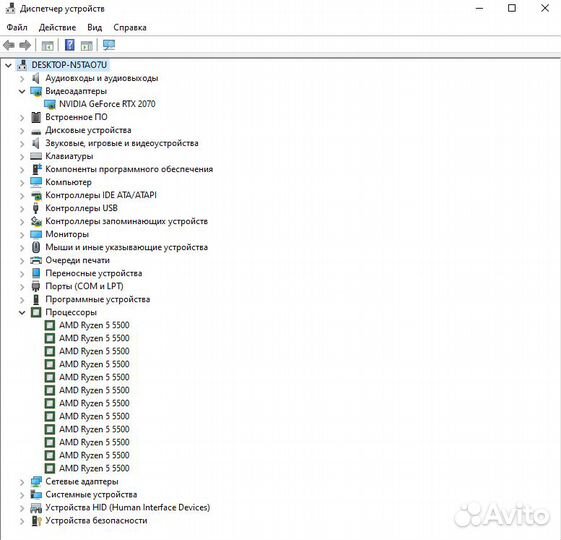Expand the Дисковые устройства category
The image size is (561, 540).
22,130
